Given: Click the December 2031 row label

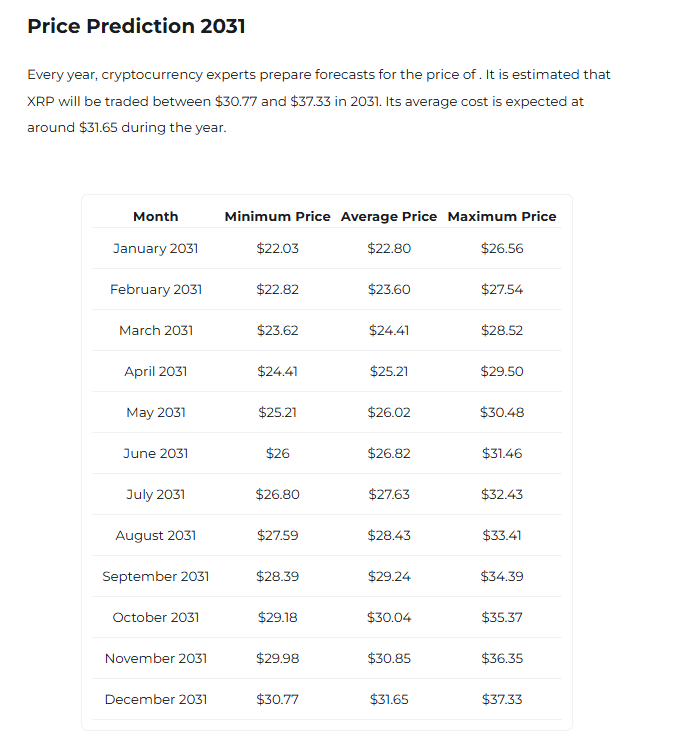Looking at the screenshot, I should [x=156, y=699].
